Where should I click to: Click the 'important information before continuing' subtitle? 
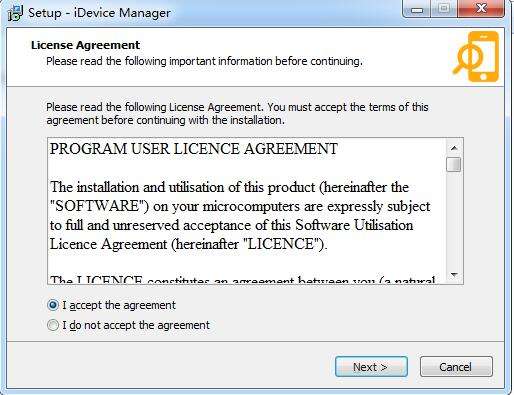pyautogui.click(x=266, y=61)
